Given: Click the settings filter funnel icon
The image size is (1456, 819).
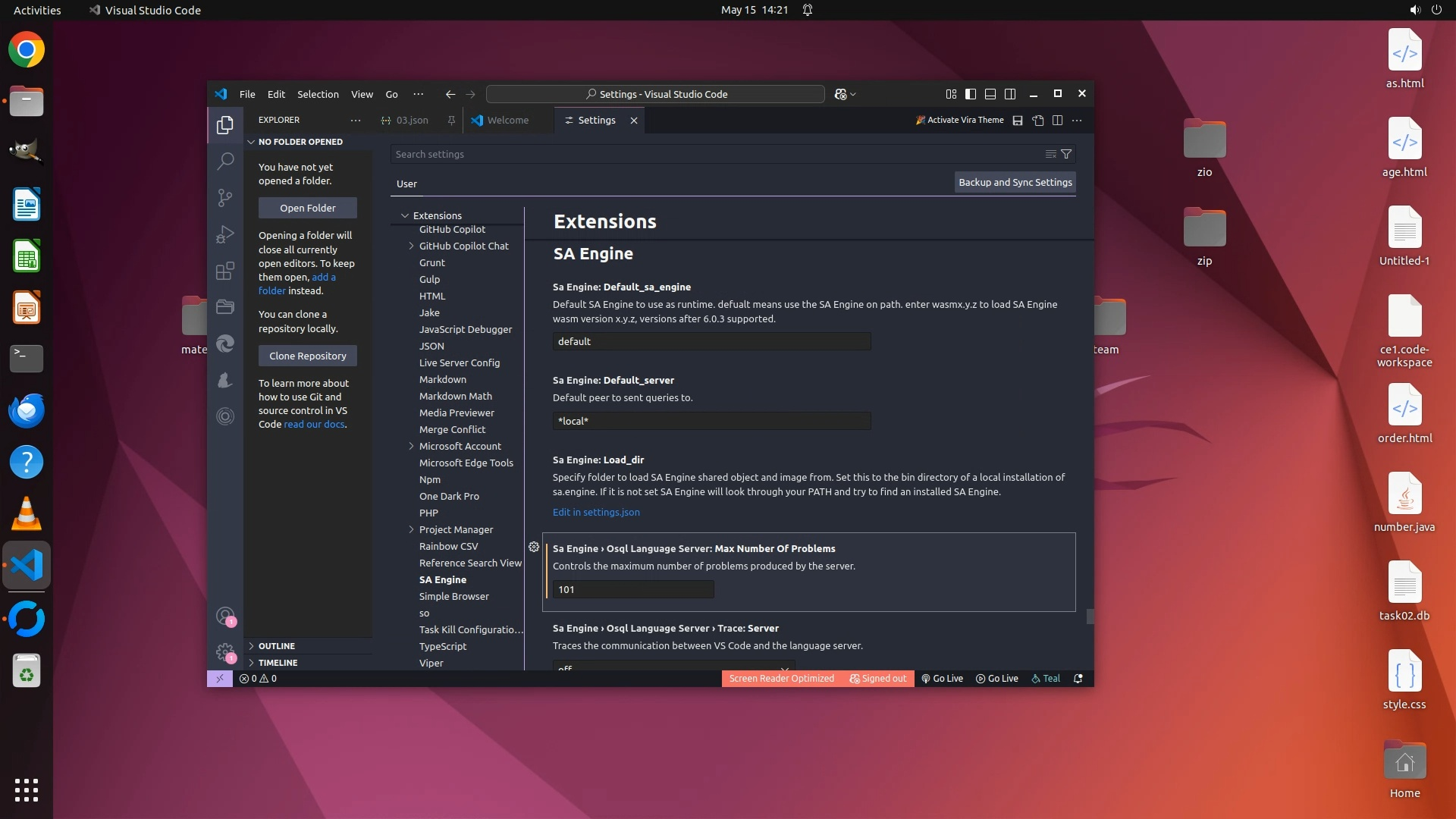Looking at the screenshot, I should (1066, 154).
